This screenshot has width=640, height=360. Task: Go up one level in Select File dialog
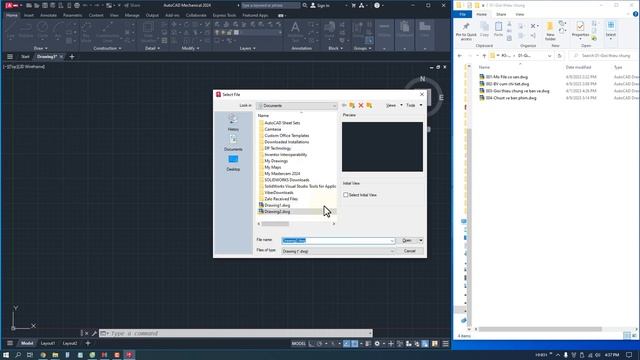(352, 105)
